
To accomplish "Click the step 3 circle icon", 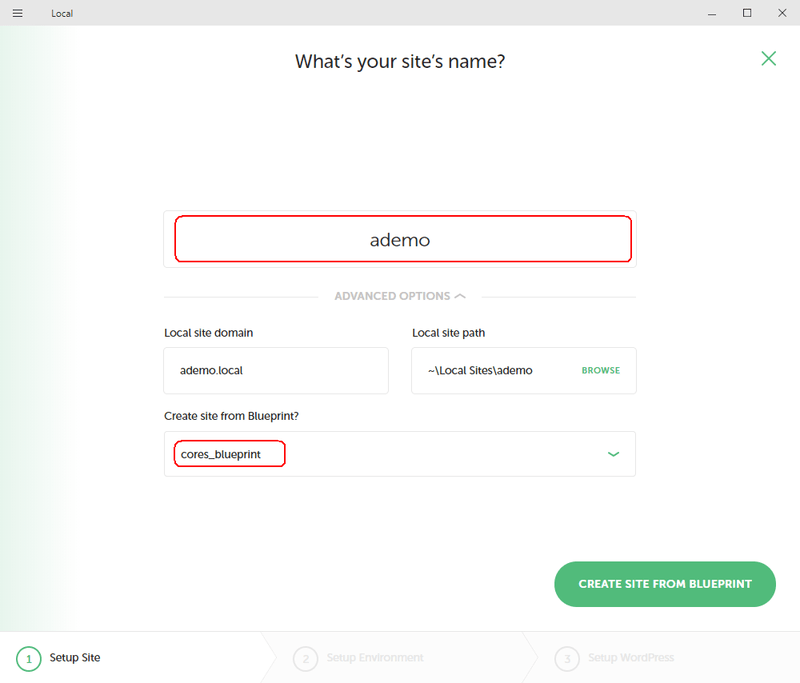I will (x=567, y=659).
